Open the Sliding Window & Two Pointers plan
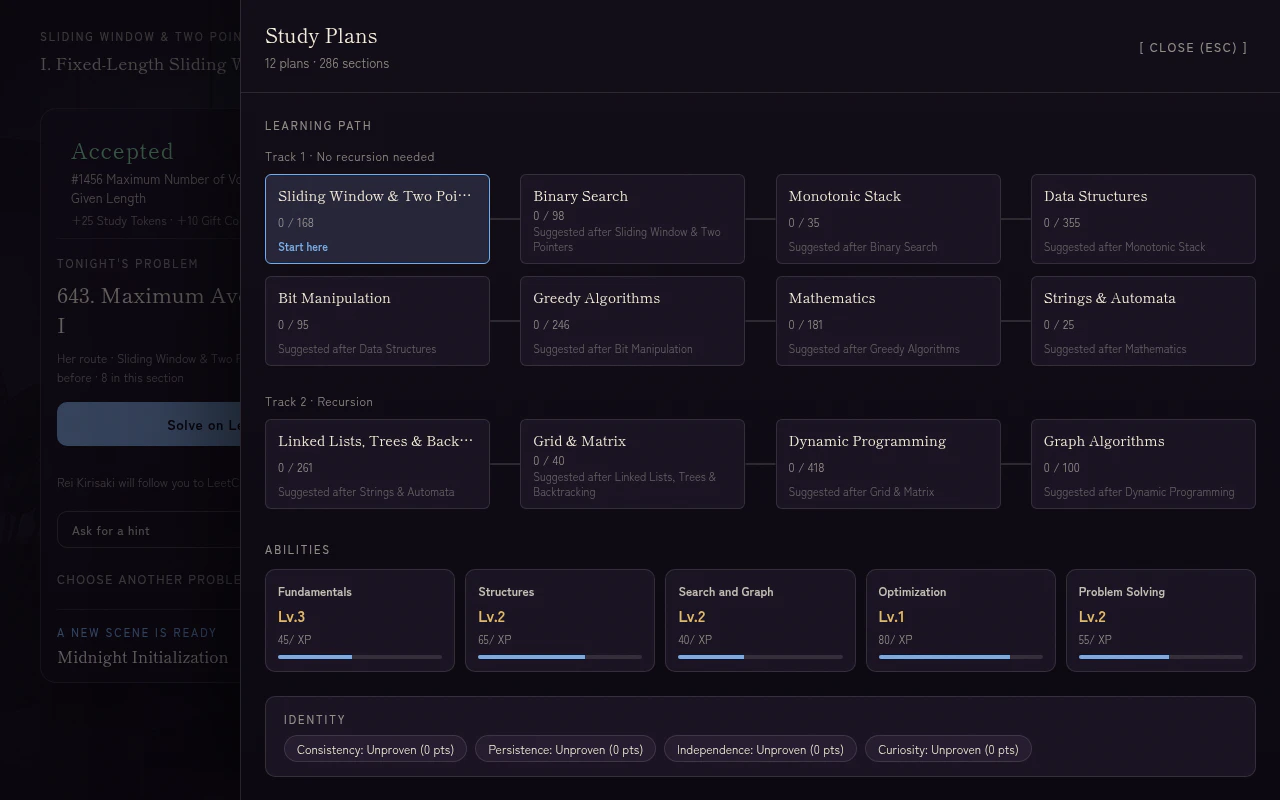The height and width of the screenshot is (800, 1280). pos(377,219)
